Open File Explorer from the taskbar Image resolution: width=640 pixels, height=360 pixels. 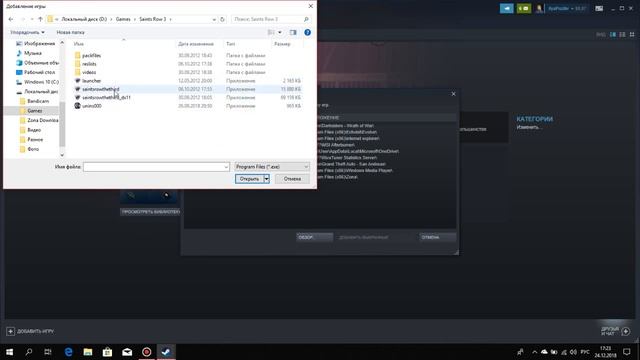(x=88, y=352)
